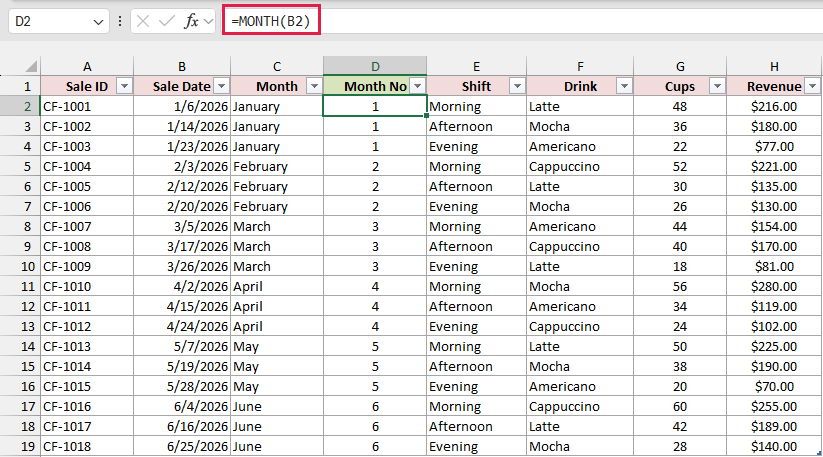Viewport: 823px width, 457px height.
Task: Select the Latte cell in row 14
Action: click(x=580, y=346)
